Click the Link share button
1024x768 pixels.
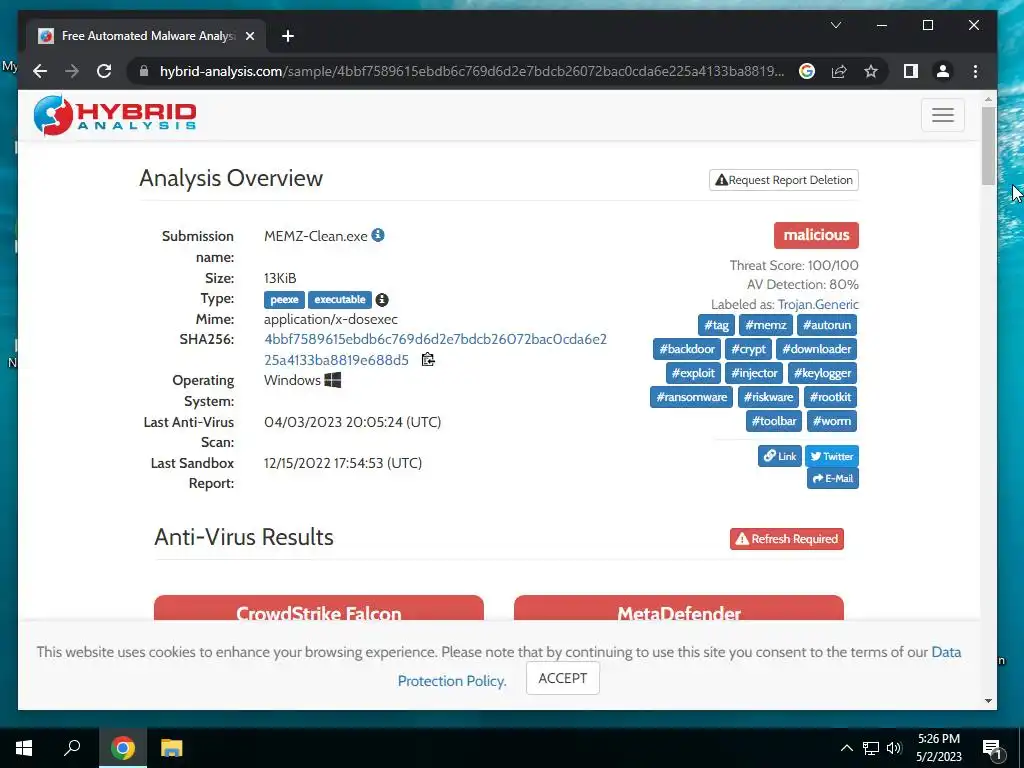point(780,456)
